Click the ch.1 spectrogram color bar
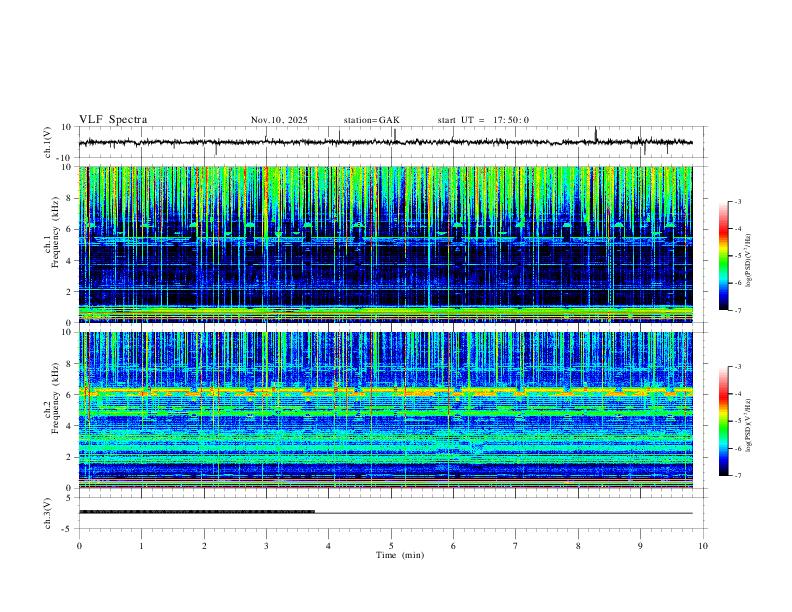This screenshot has height=612, width=792. click(724, 256)
